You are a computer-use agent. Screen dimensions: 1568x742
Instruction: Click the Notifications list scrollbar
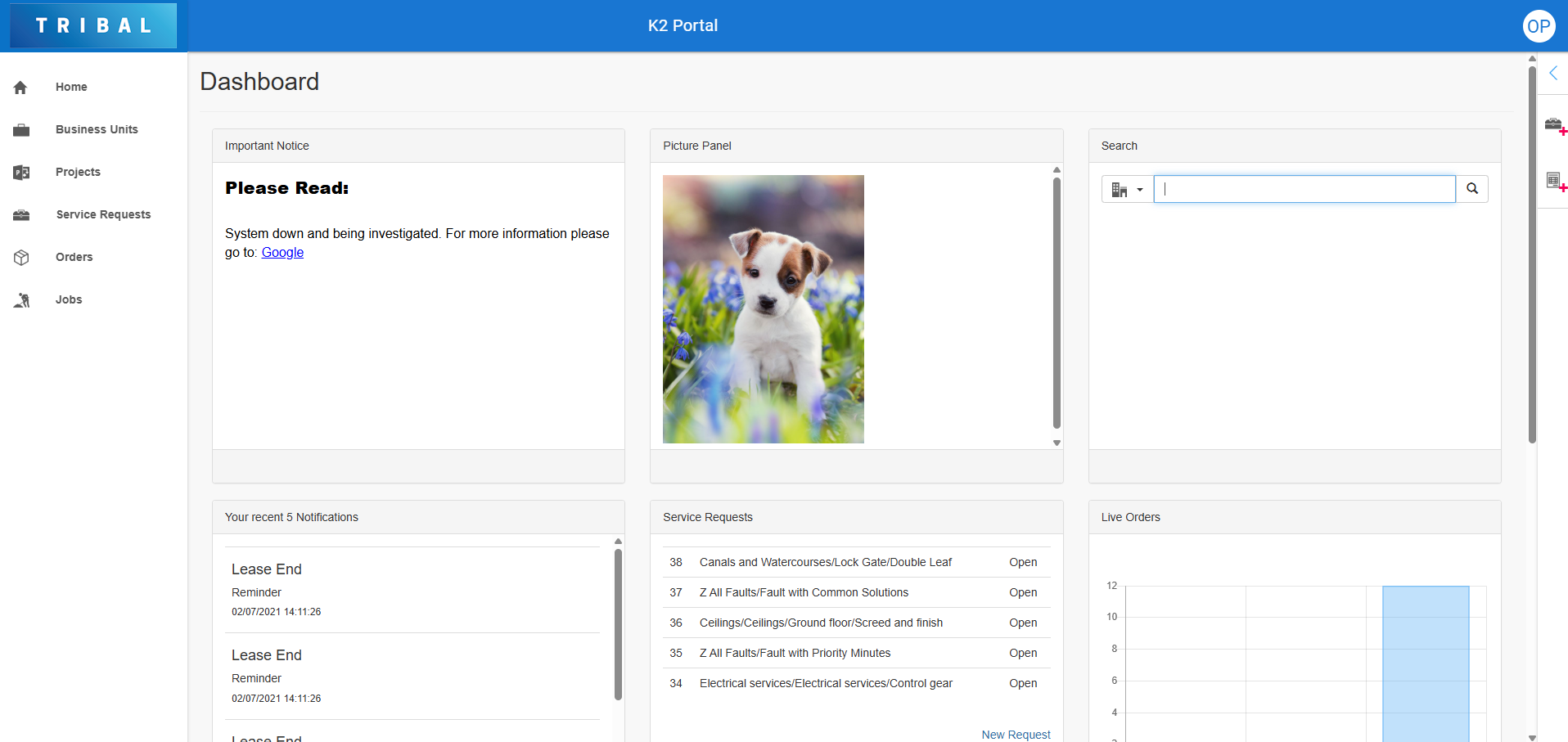point(618,625)
